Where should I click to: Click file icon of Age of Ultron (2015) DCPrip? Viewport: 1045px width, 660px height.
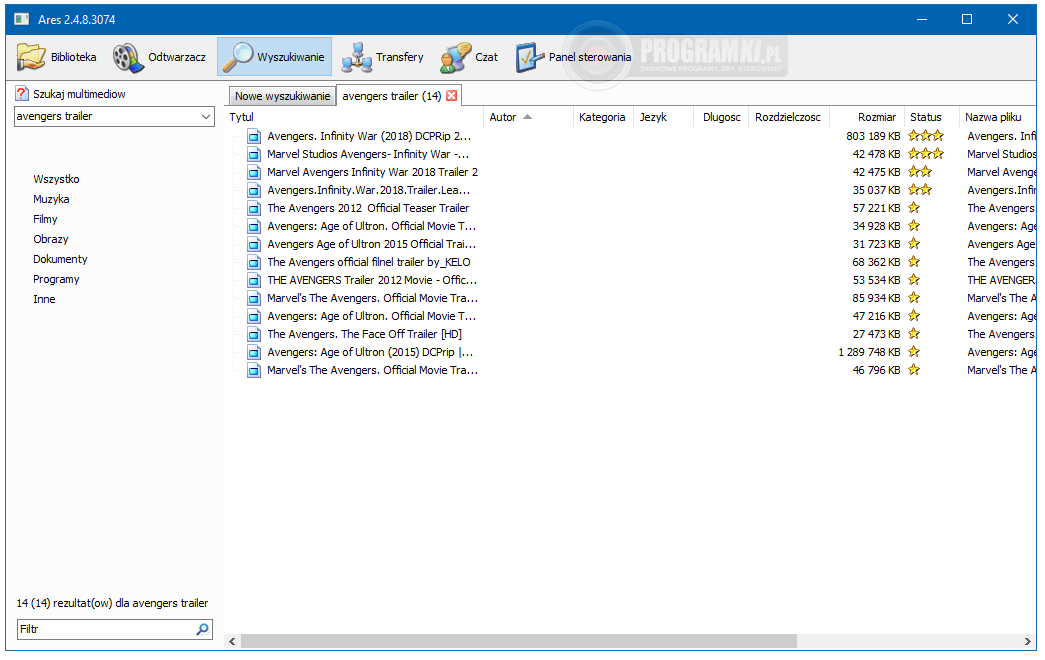pyautogui.click(x=253, y=353)
